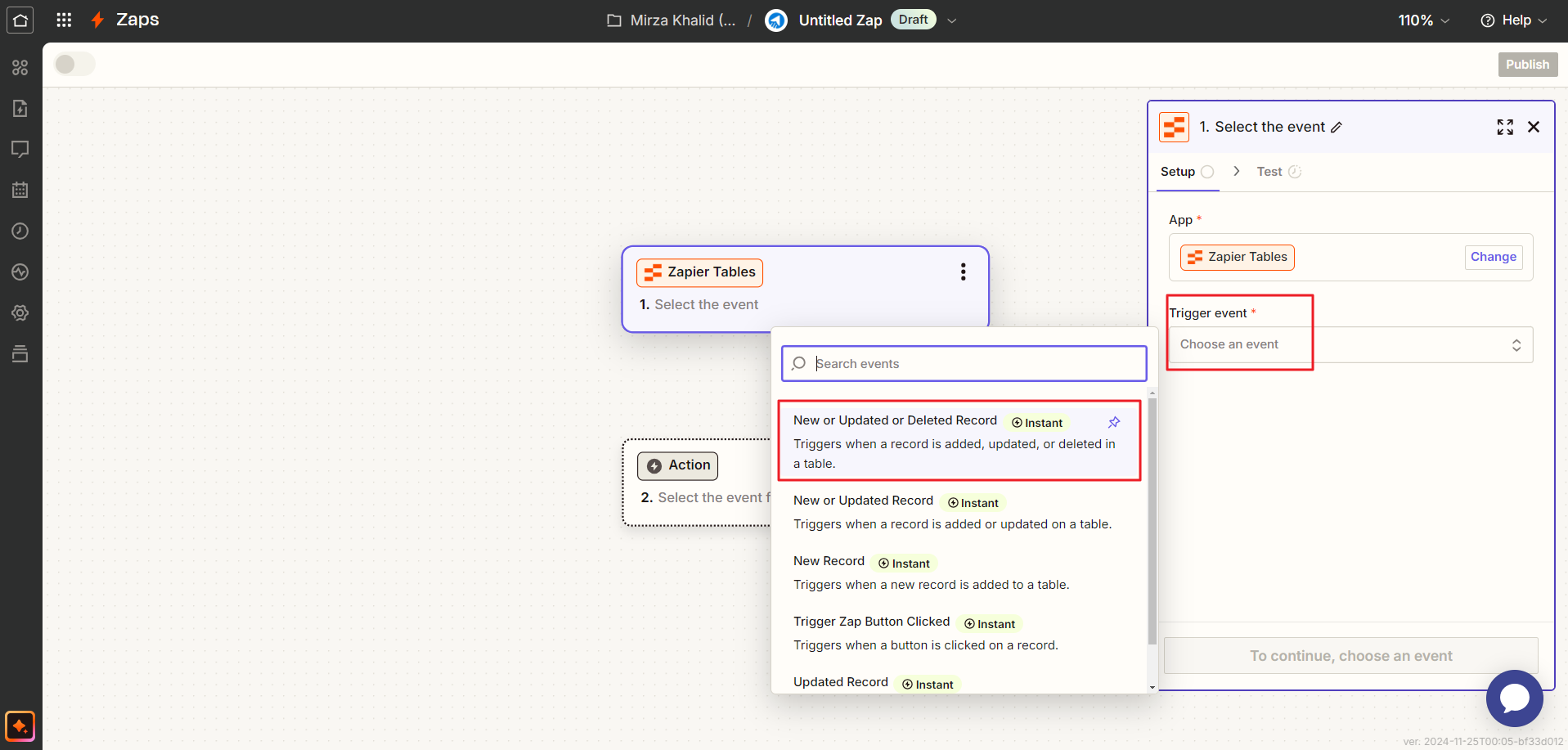The height and width of the screenshot is (750, 1568).
Task: Switch to the Test tab
Action: coord(1269,172)
